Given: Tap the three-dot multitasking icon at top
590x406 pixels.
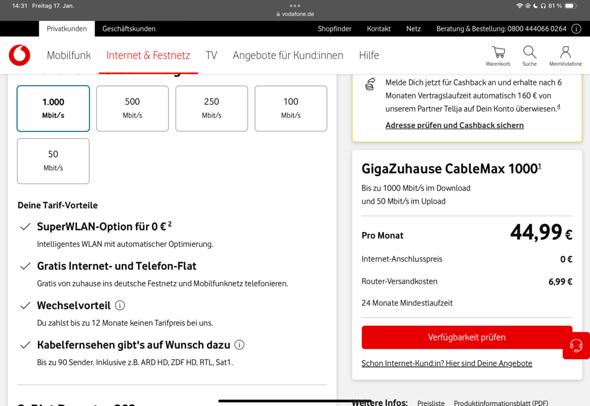Looking at the screenshot, I should tap(295, 6).
